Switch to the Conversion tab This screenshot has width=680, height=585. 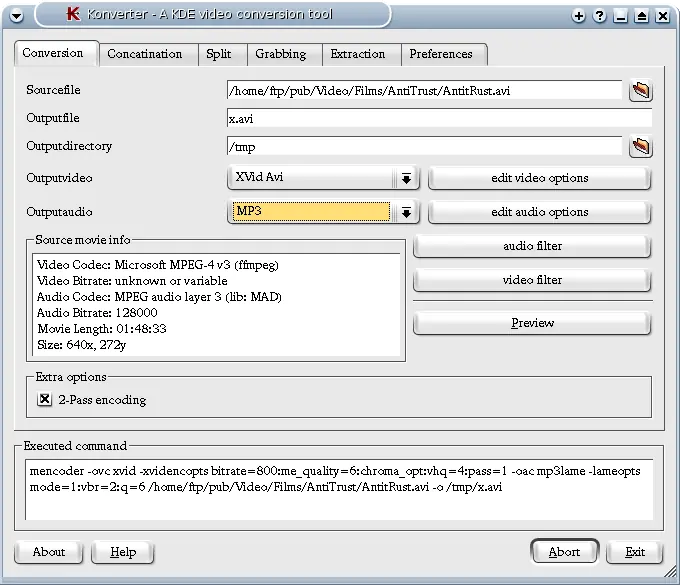pos(56,53)
